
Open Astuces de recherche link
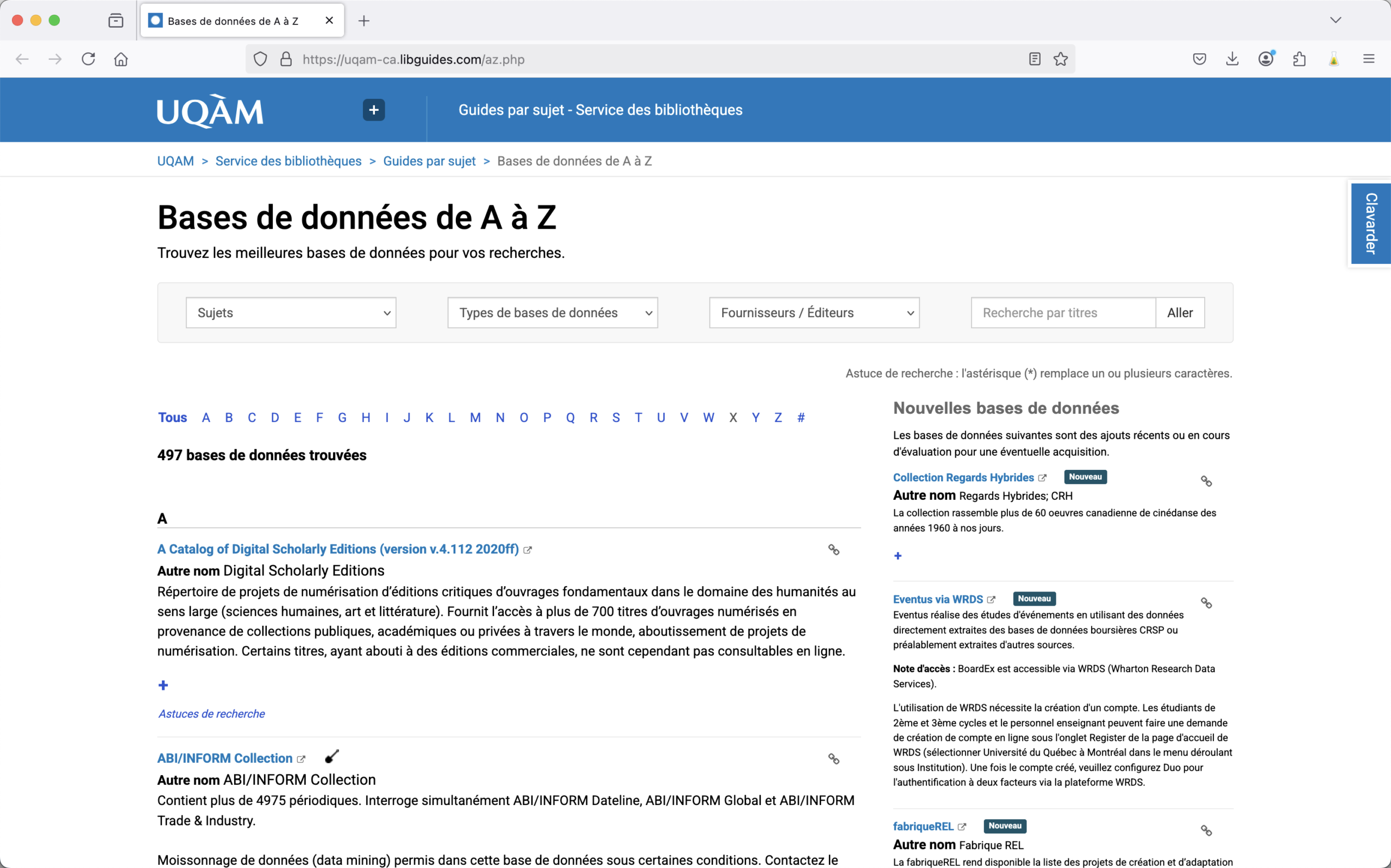point(212,714)
